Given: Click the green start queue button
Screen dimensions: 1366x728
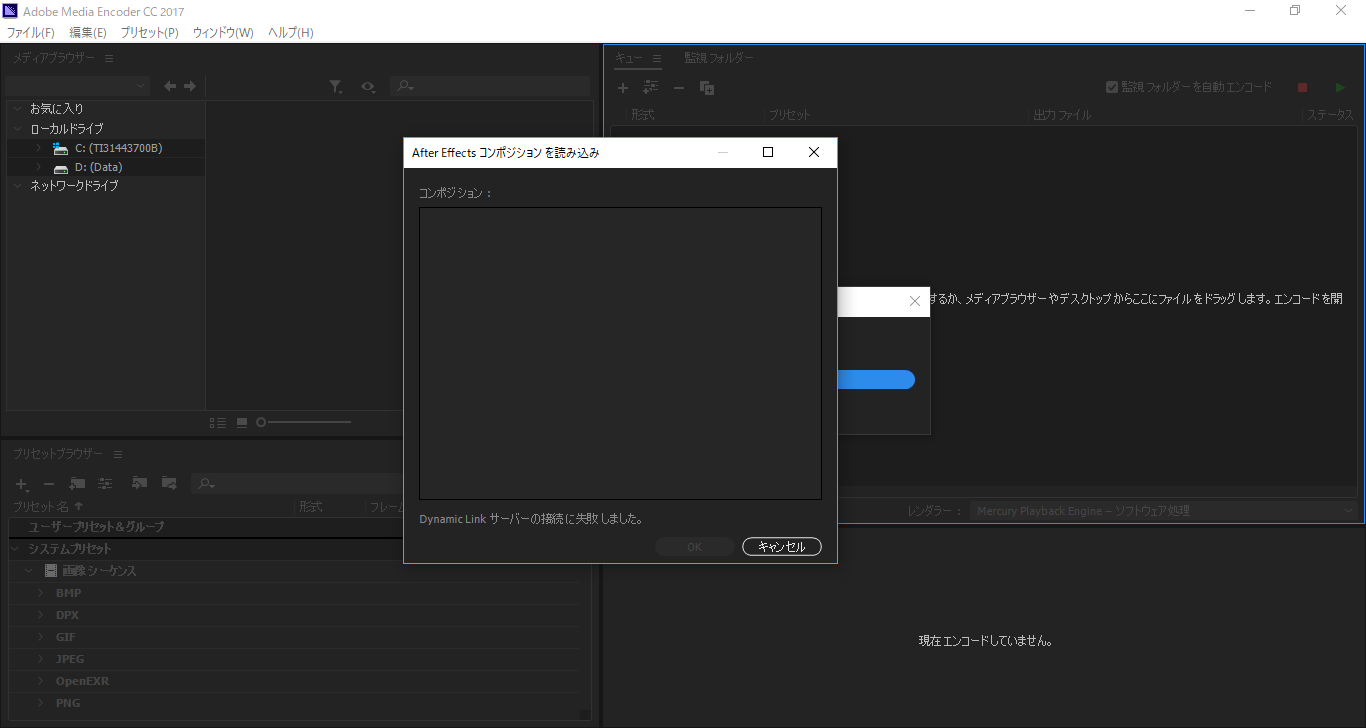Looking at the screenshot, I should [1341, 88].
